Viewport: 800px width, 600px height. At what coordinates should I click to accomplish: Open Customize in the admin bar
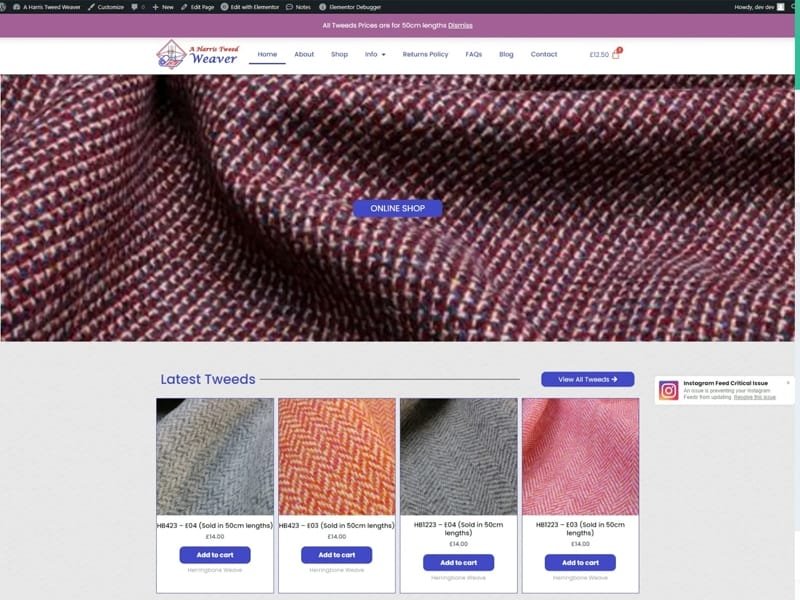pyautogui.click(x=107, y=7)
